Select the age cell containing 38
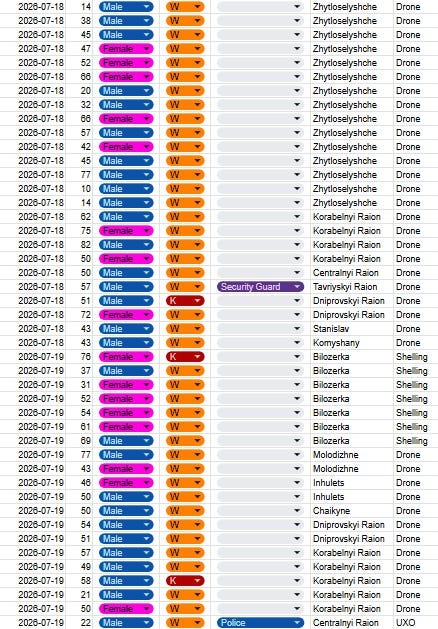 tap(80, 21)
